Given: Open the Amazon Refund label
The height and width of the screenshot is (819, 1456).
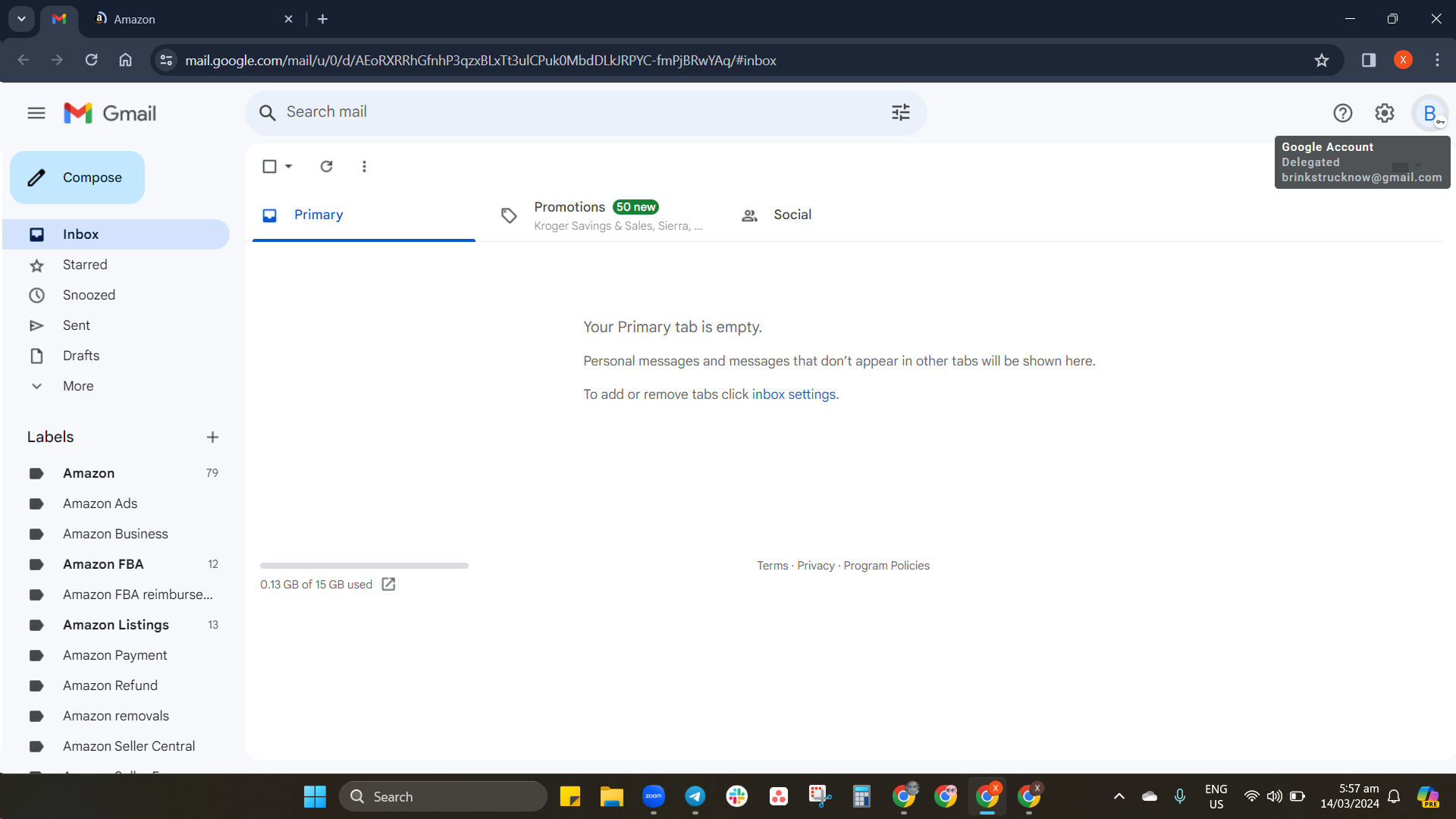Looking at the screenshot, I should pyautogui.click(x=116, y=686).
